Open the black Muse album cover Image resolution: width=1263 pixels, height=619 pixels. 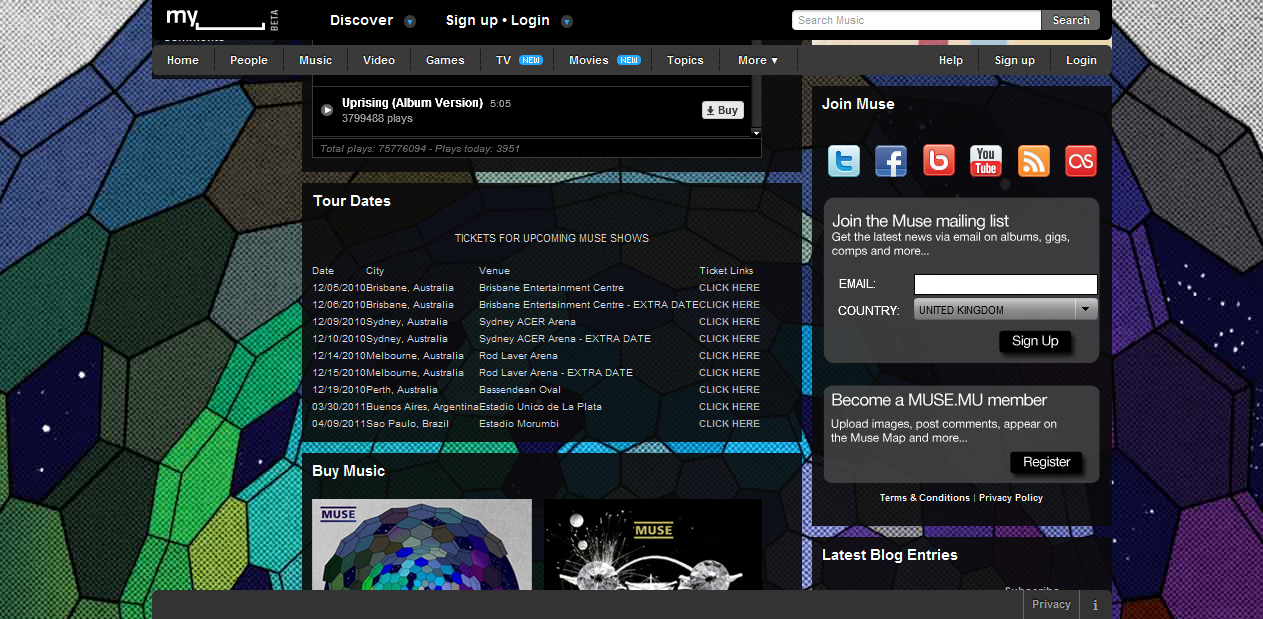pyautogui.click(x=652, y=544)
